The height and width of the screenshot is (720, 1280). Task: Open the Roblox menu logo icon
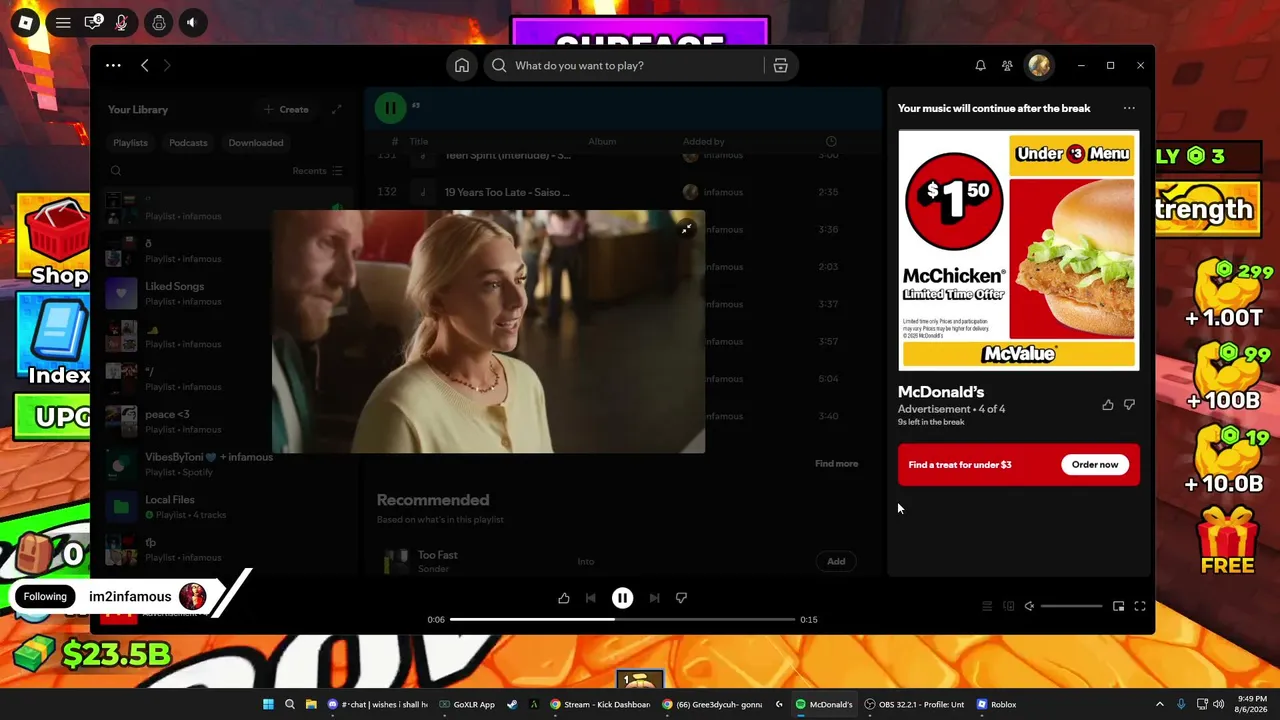click(25, 22)
